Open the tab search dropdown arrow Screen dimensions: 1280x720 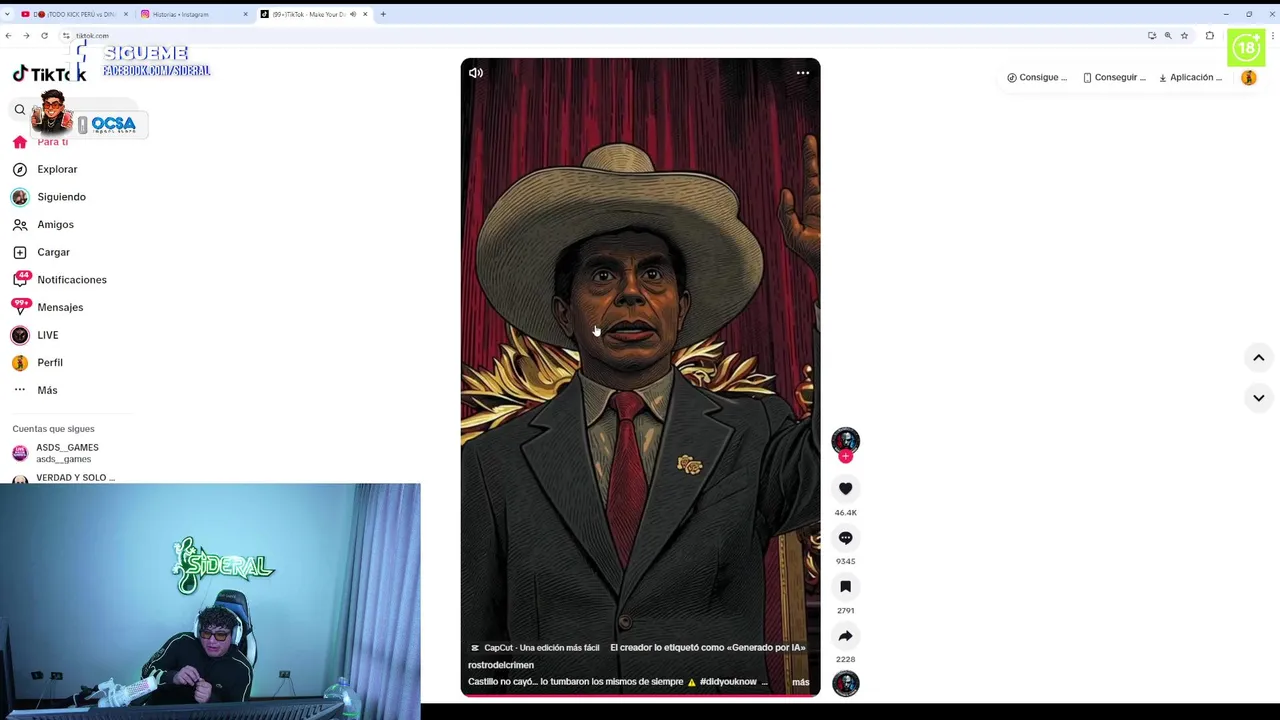pos(7,14)
